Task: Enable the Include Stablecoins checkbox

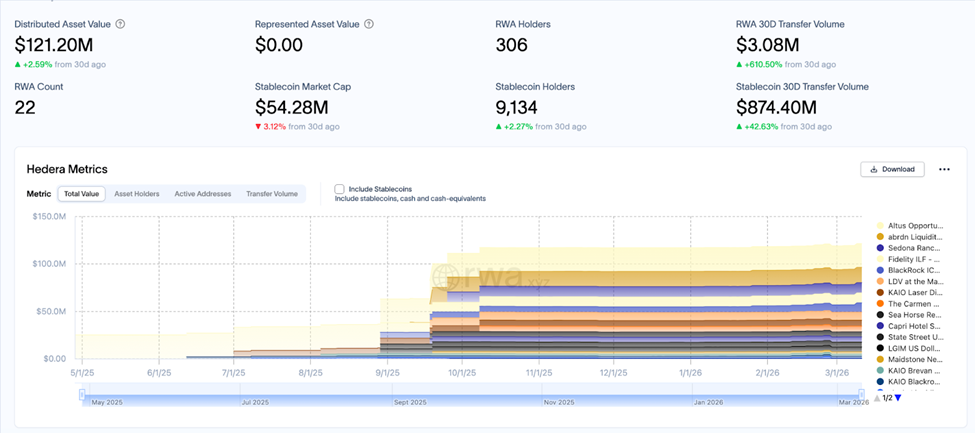Action: pyautogui.click(x=340, y=188)
